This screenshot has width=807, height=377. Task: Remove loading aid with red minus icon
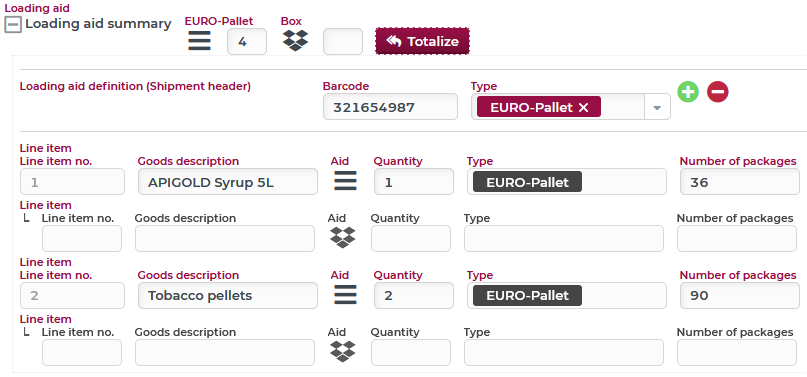pyautogui.click(x=717, y=92)
